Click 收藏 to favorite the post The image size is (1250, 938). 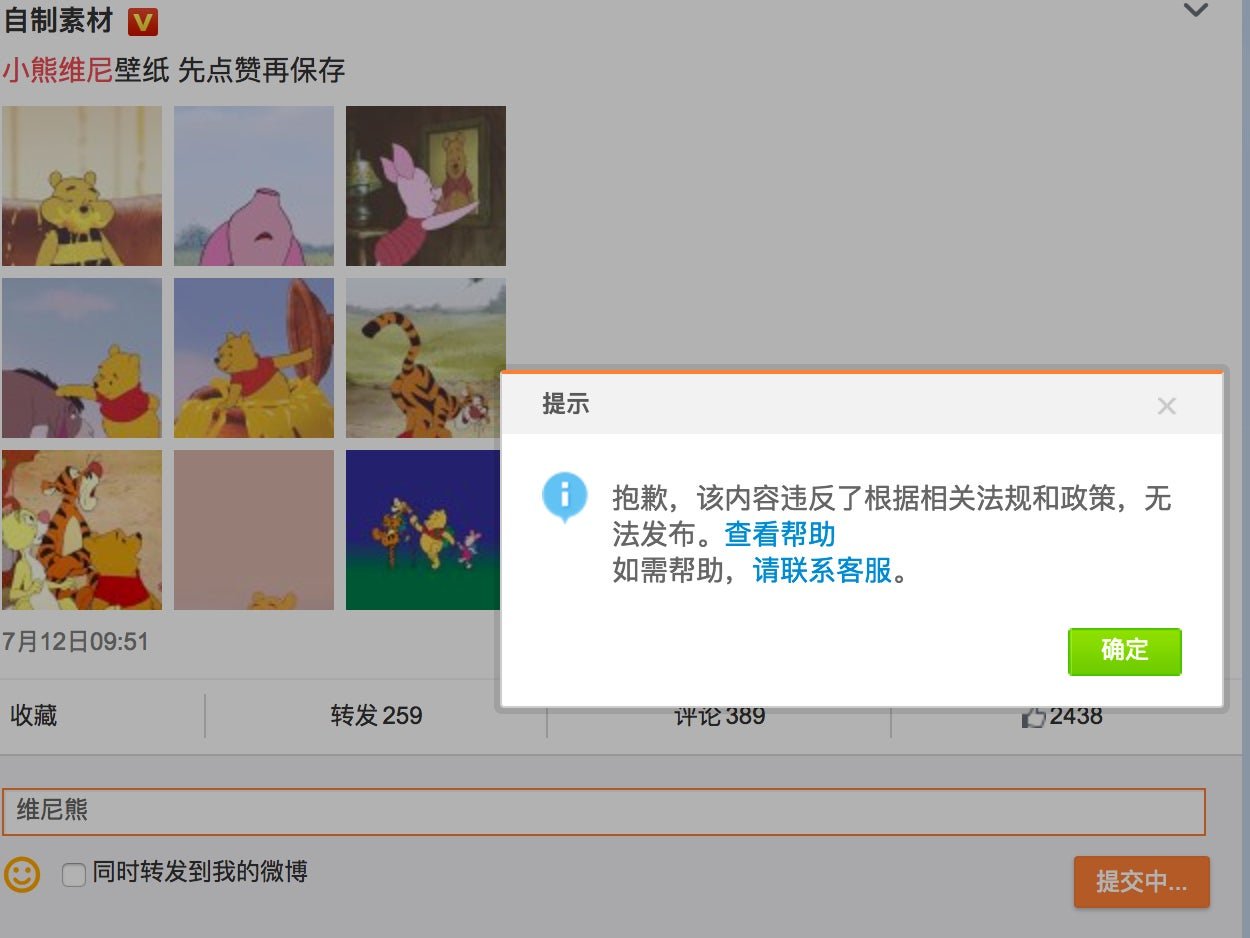click(x=34, y=716)
